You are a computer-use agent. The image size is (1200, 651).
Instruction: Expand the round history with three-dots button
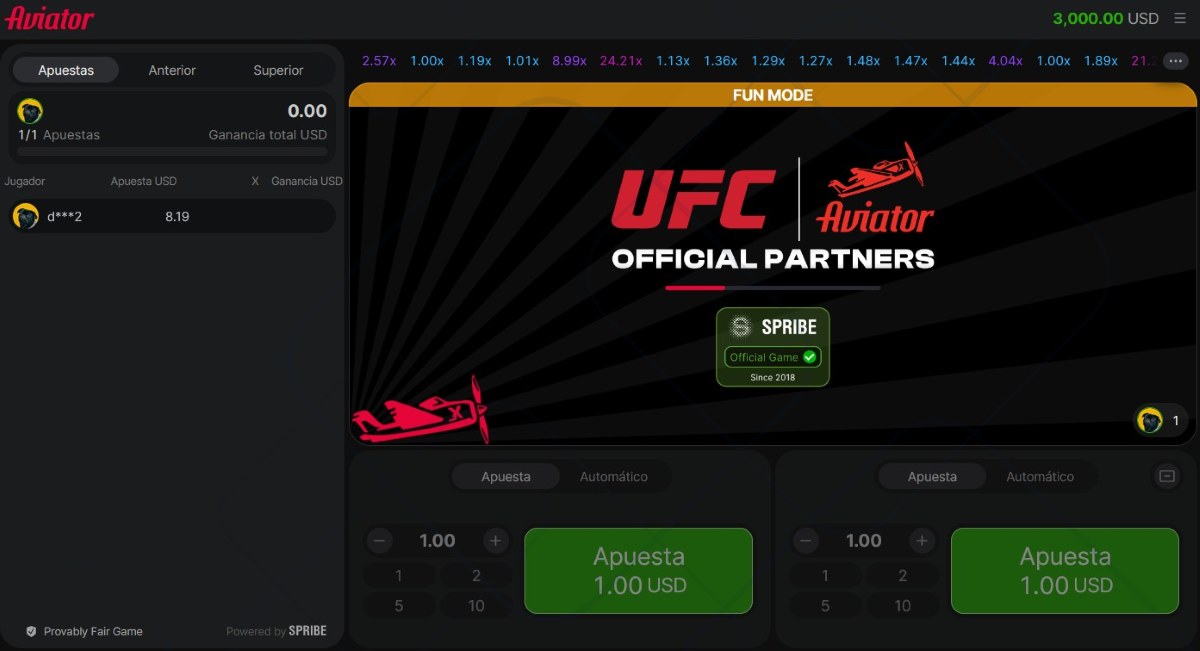point(1175,61)
